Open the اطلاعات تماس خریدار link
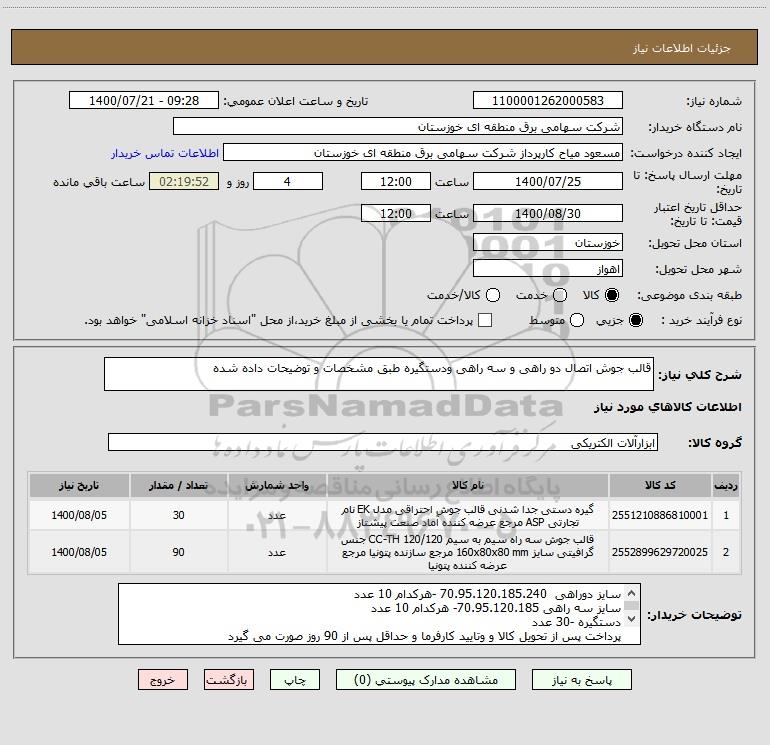The image size is (770, 745). tap(165, 153)
